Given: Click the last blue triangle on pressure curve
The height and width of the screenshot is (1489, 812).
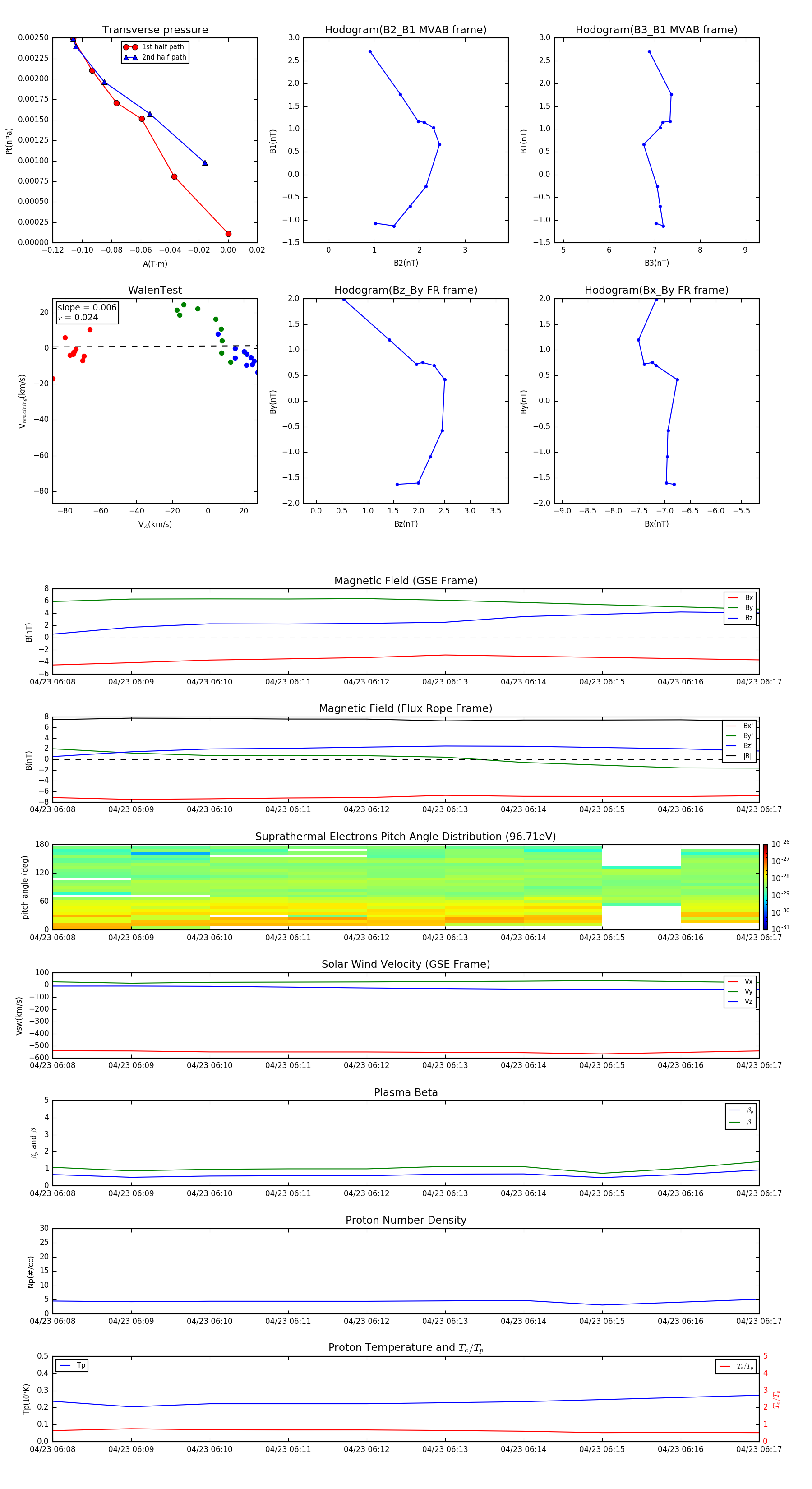Looking at the screenshot, I should (x=205, y=163).
